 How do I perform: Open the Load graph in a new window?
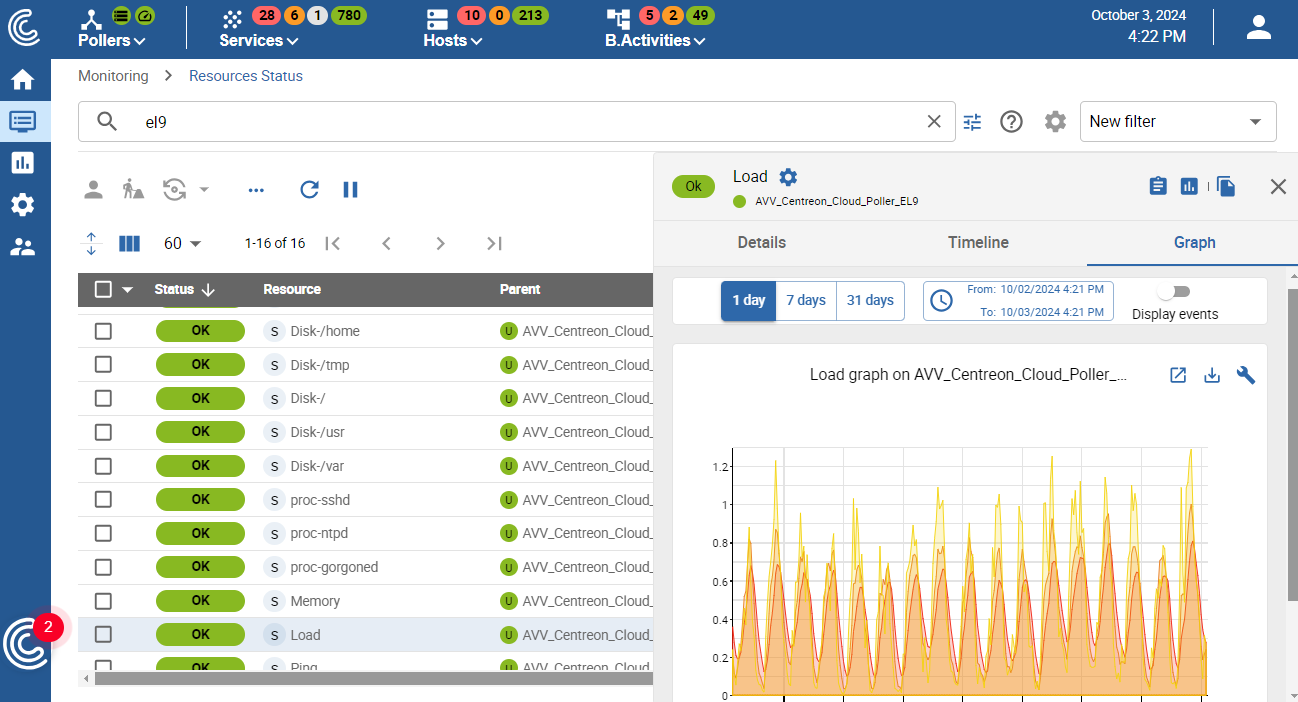1178,375
